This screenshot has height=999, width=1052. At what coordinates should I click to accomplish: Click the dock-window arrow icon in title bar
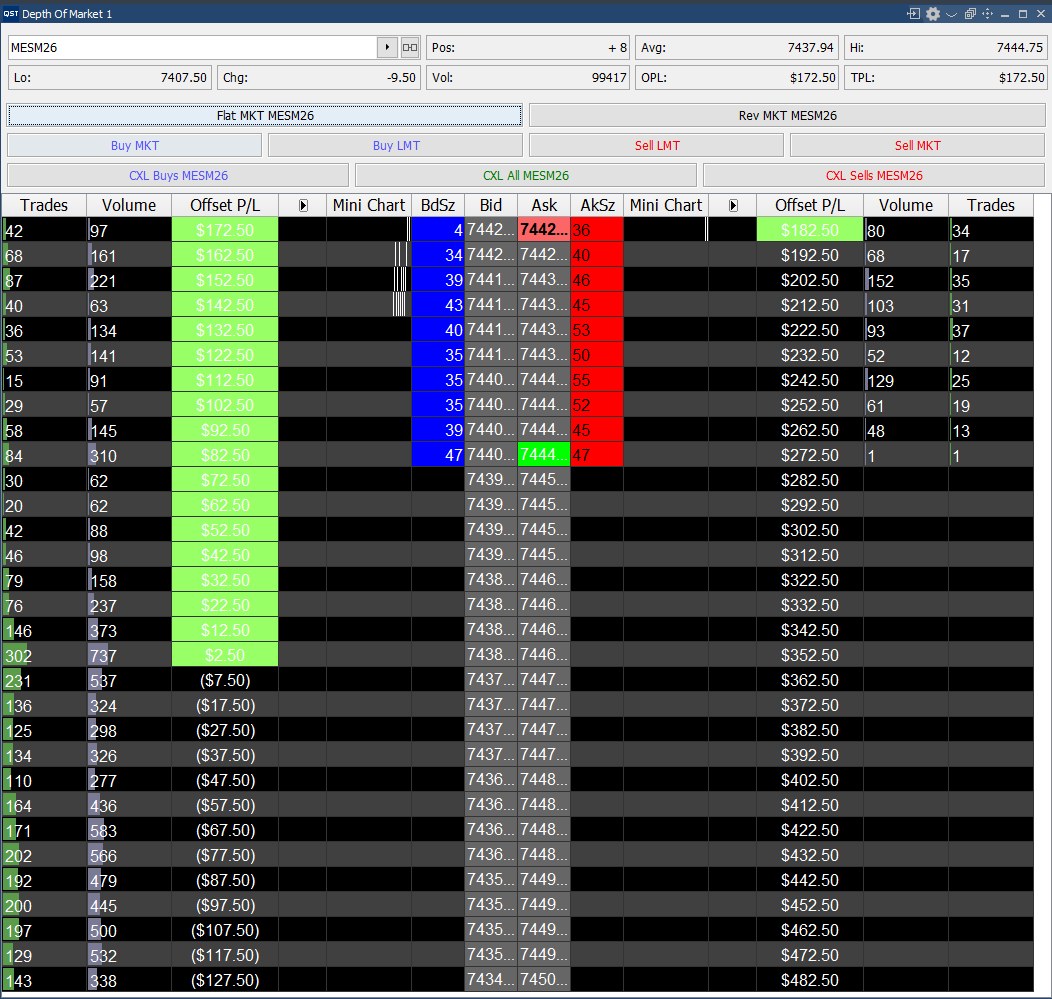pos(913,13)
